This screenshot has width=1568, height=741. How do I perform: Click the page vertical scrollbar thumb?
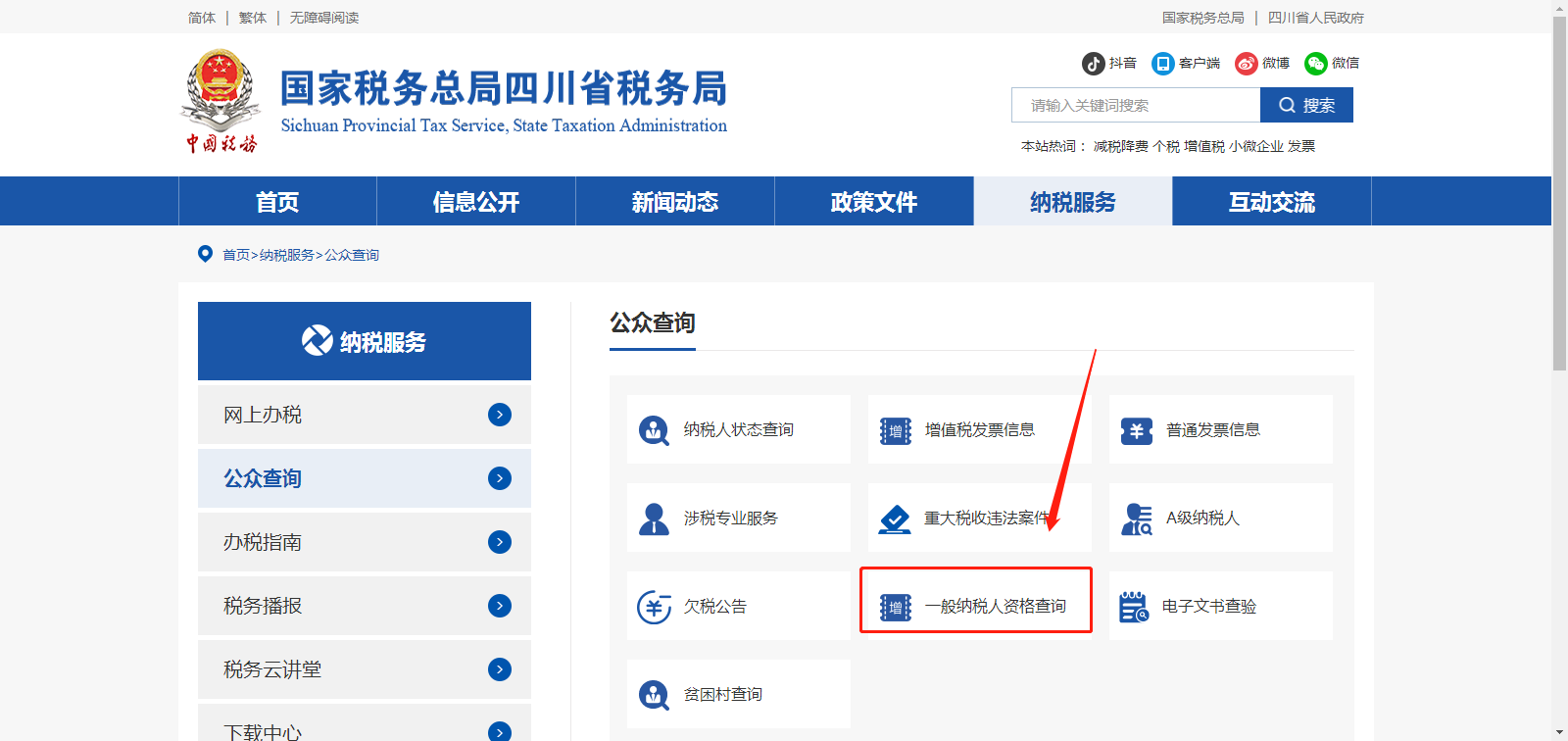1559,196
